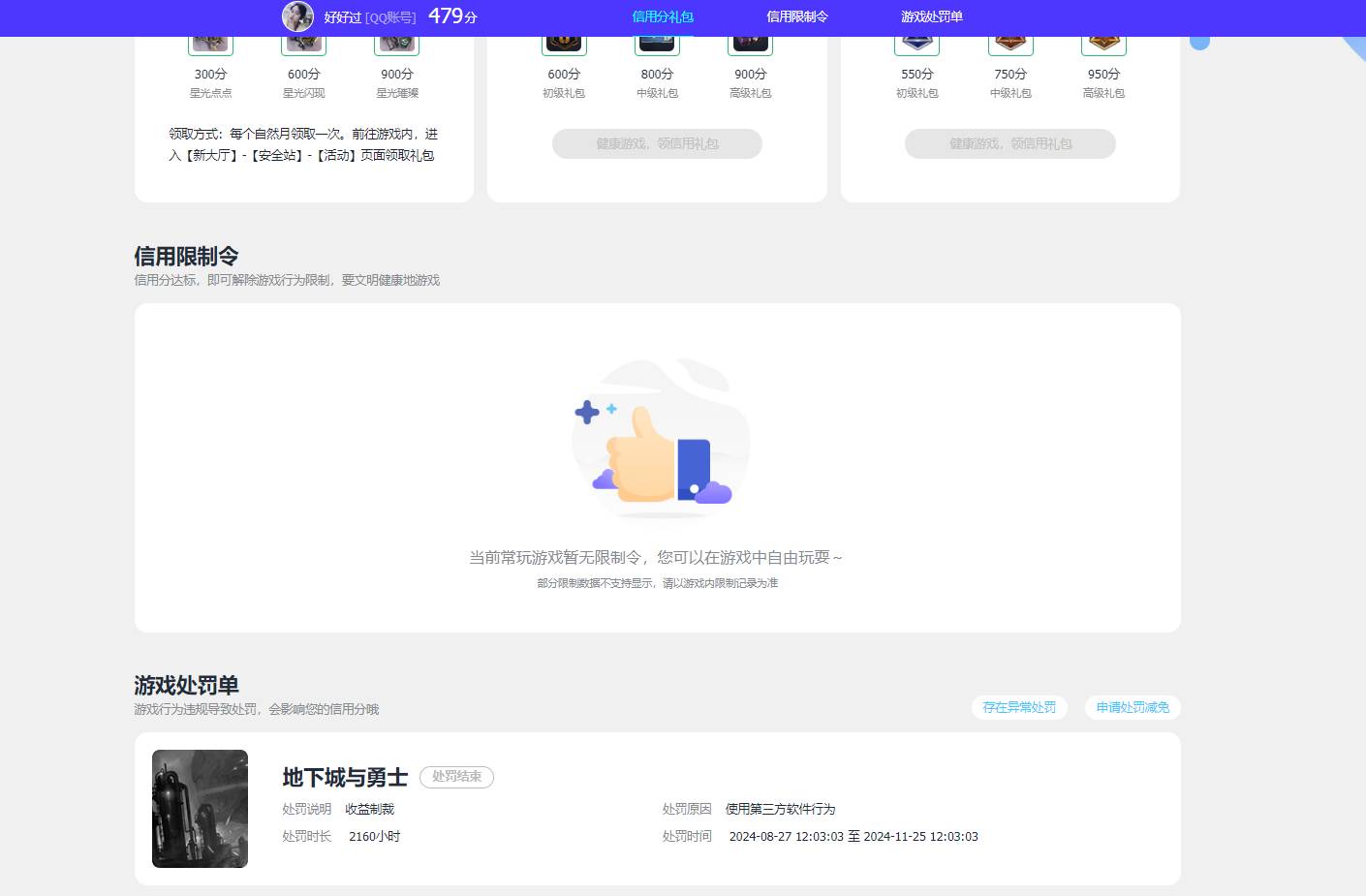Open the 地下城与勇士 game thumbnail
Image resolution: width=1366 pixels, height=896 pixels.
(x=200, y=808)
